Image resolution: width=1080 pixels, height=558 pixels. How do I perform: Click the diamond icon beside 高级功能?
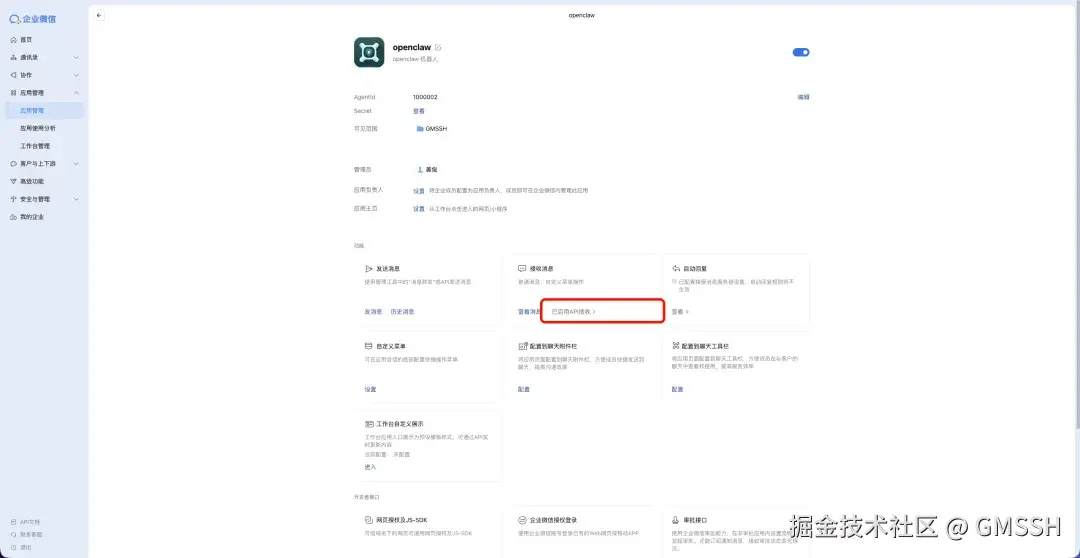click(13, 181)
